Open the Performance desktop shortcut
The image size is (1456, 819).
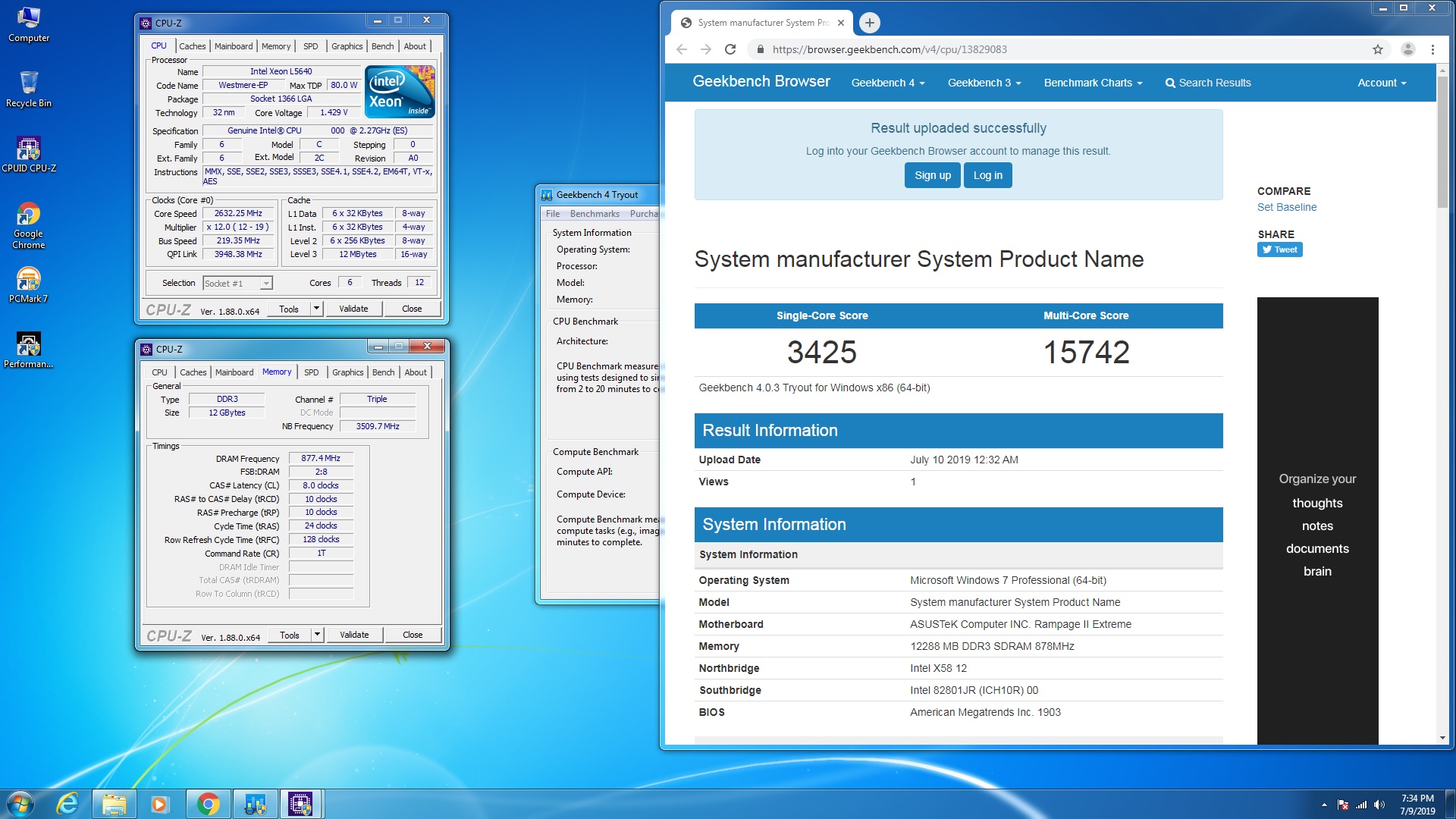click(x=29, y=350)
